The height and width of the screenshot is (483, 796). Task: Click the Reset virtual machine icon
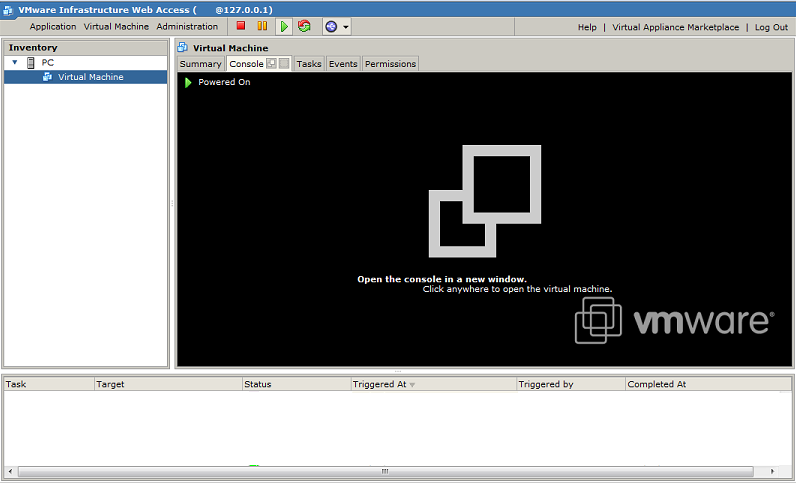point(304,27)
